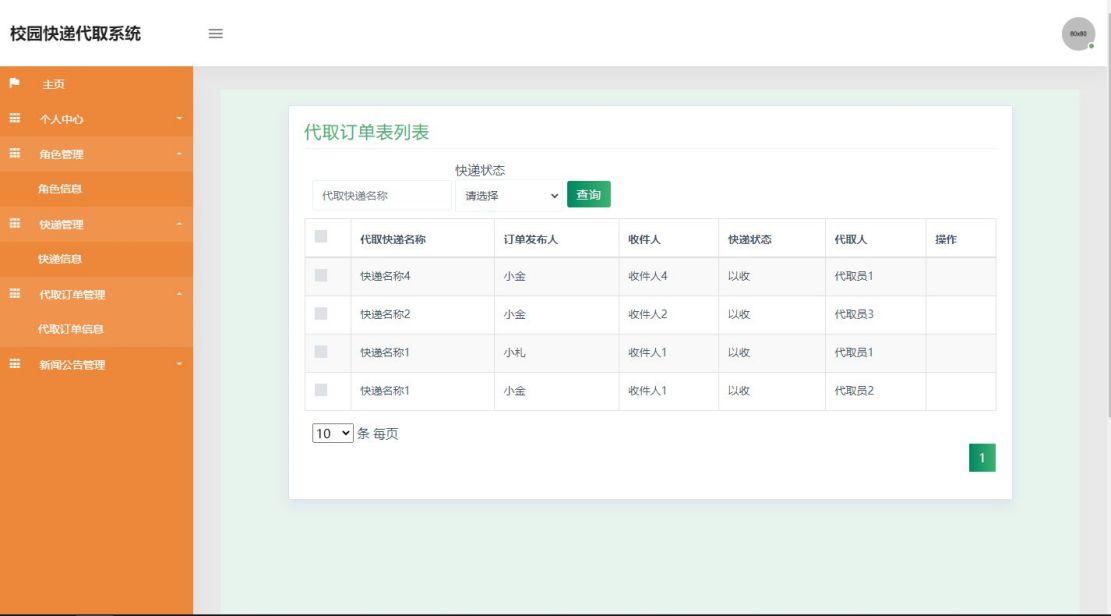Expand 新闻公告管理 menu arrow

179,364
